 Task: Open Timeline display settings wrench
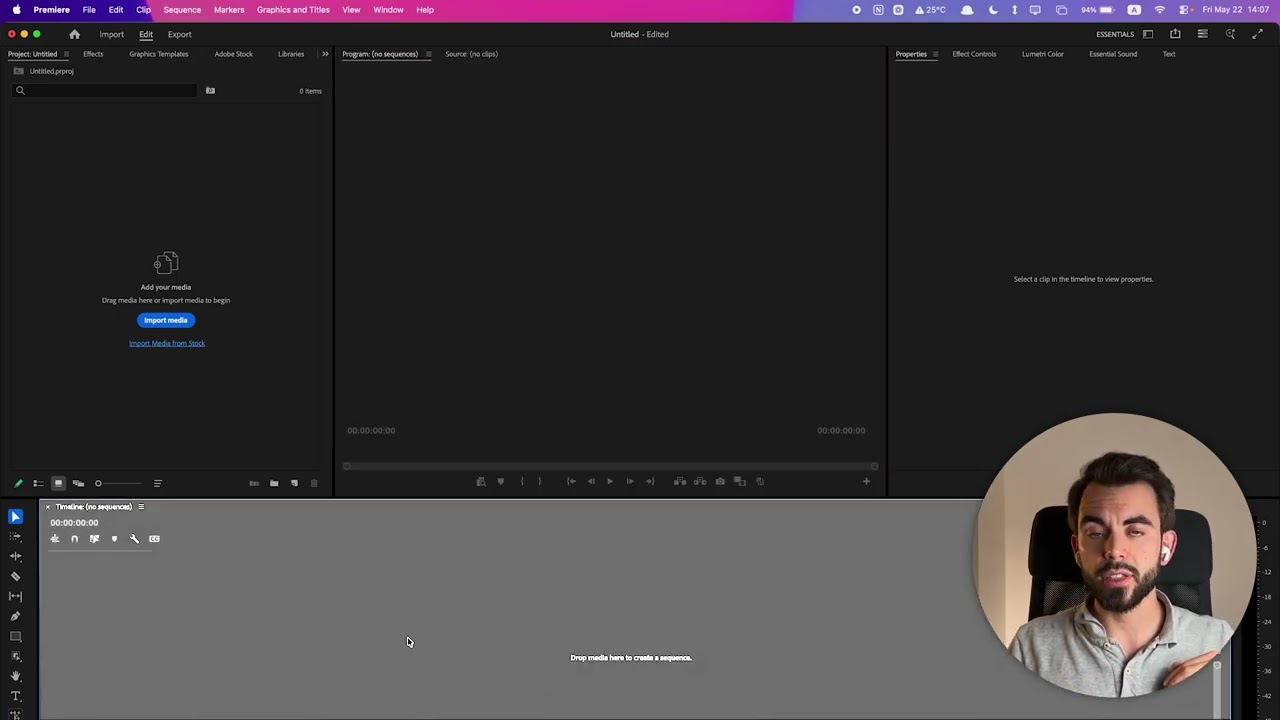coord(134,539)
